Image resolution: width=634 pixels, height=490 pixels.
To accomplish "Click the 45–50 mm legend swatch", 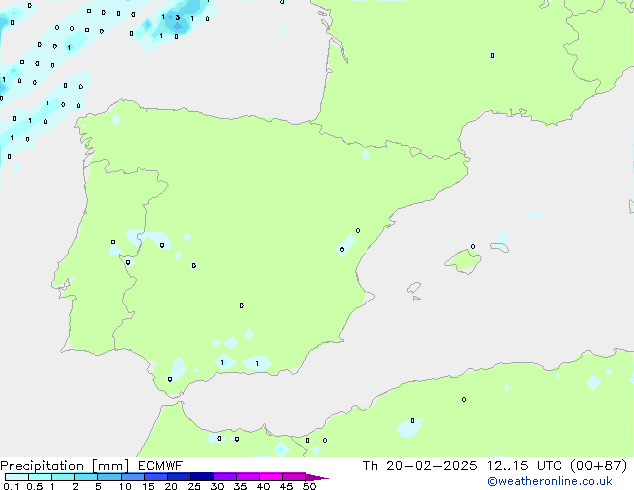I will 294,477.
